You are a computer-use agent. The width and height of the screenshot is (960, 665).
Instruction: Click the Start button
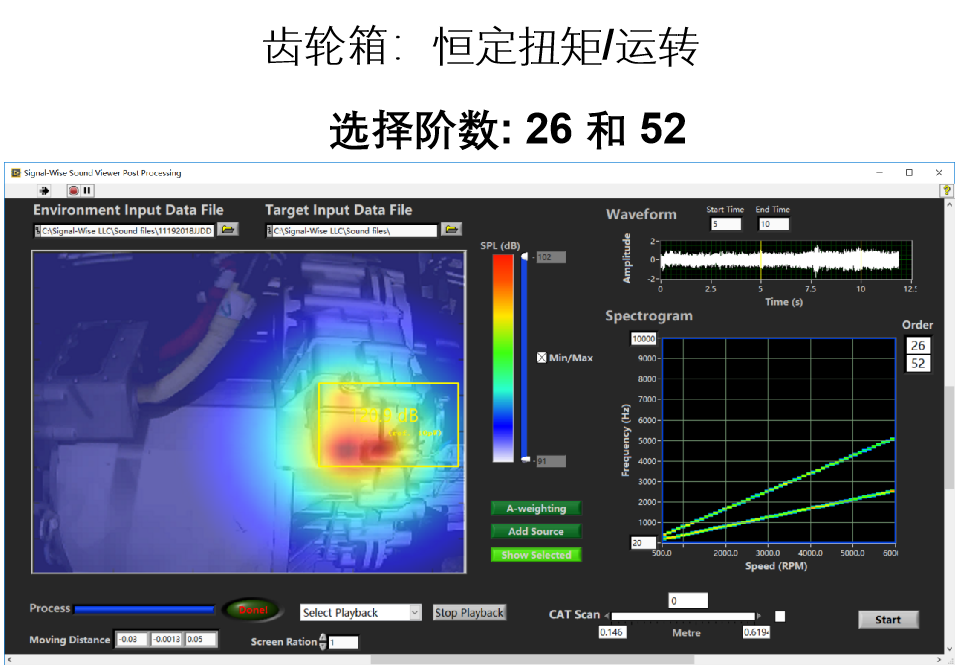[887, 620]
